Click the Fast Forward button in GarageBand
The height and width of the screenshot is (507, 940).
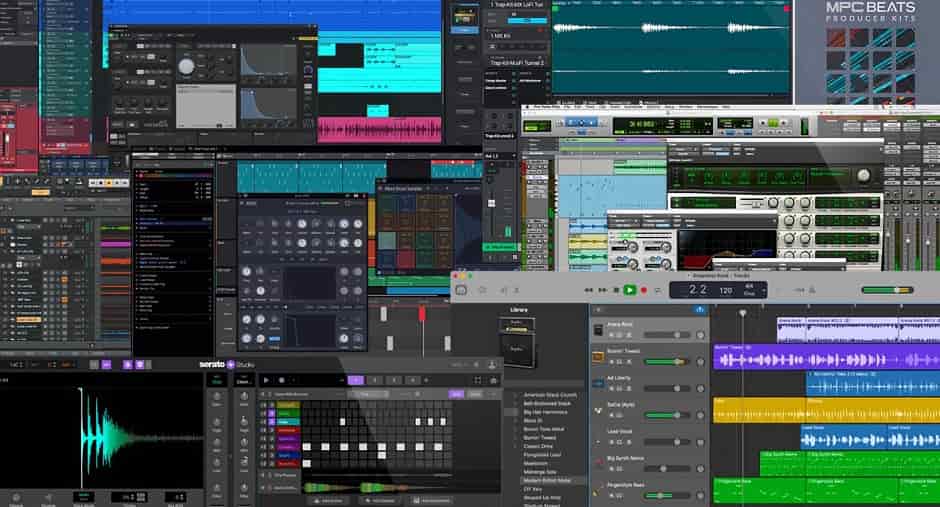coord(602,290)
